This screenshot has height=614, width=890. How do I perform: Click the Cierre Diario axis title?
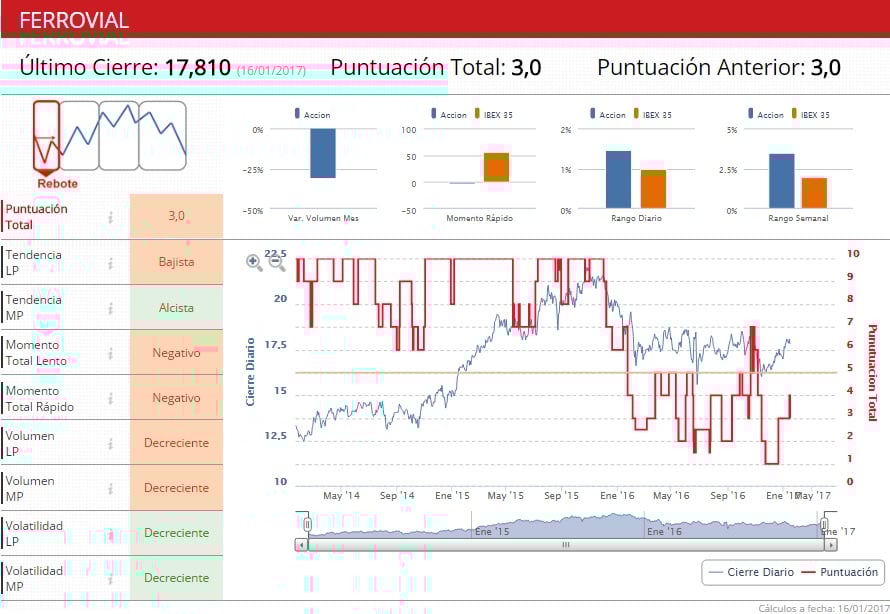click(x=250, y=372)
